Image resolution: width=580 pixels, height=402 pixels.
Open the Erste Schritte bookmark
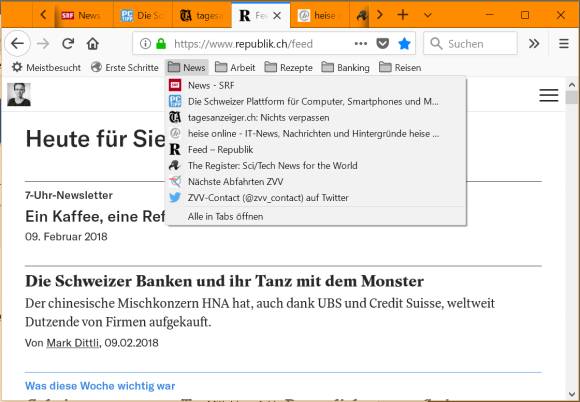click(x=125, y=68)
